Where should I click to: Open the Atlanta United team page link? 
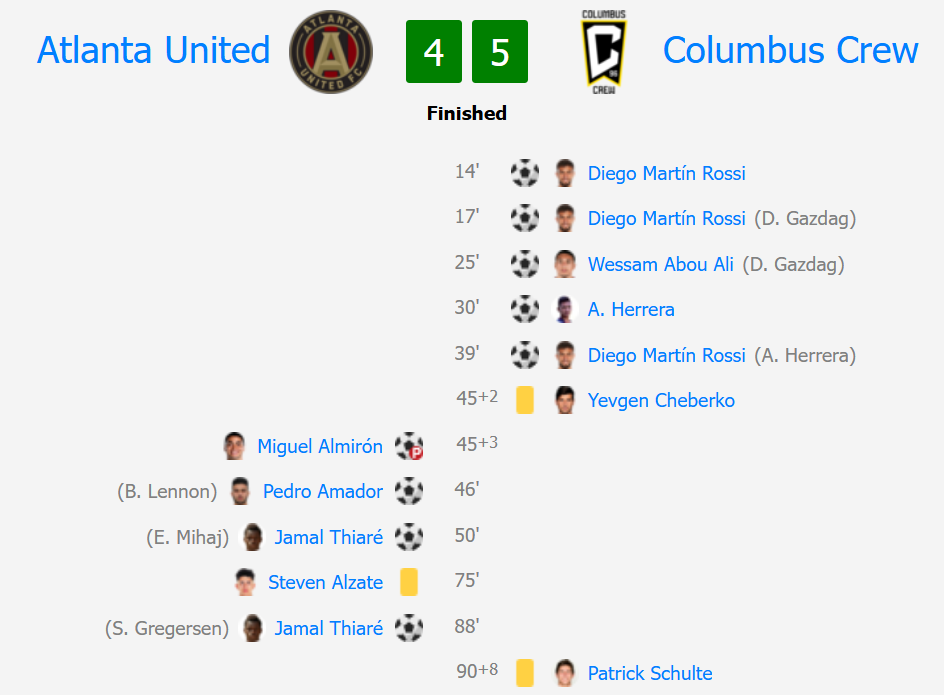(x=154, y=50)
